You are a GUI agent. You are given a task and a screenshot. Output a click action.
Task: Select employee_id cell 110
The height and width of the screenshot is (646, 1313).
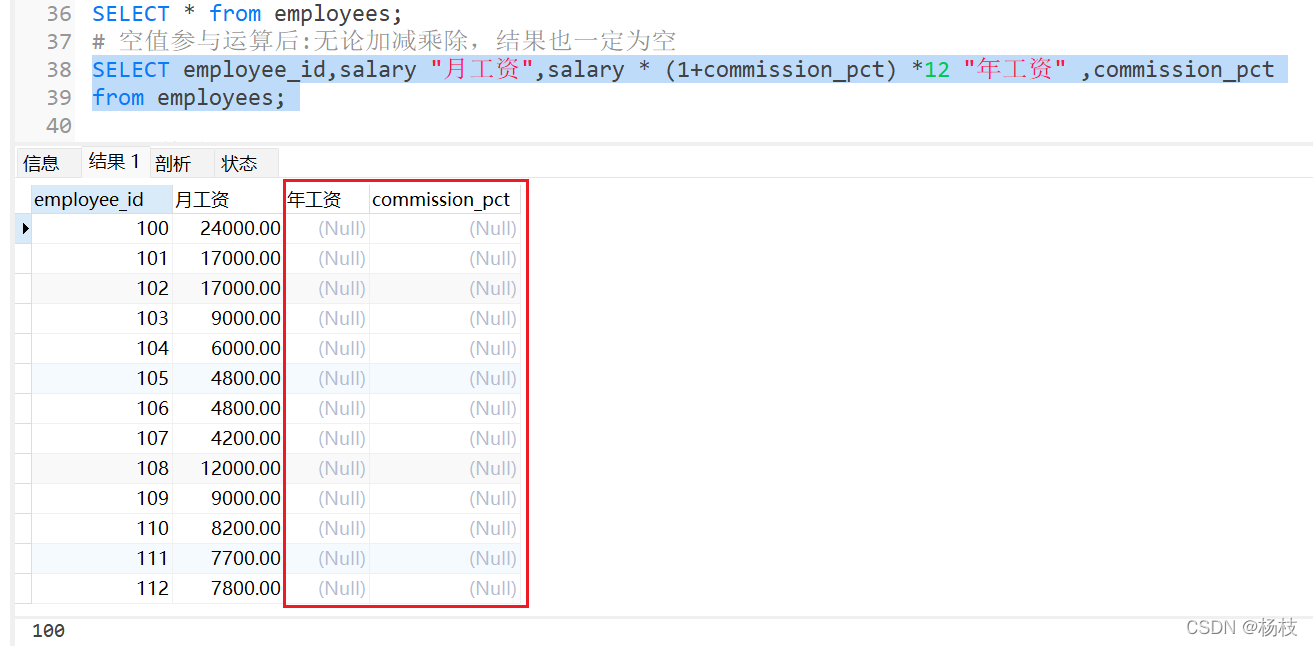point(102,528)
